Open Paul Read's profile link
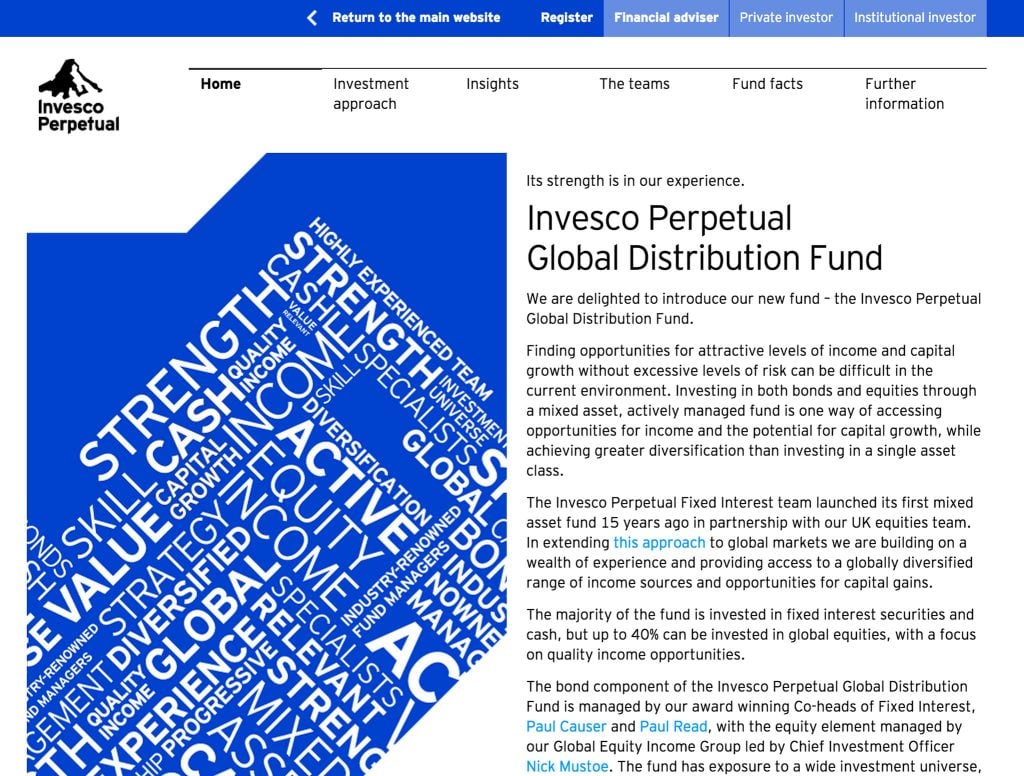The image size is (1024, 776). click(673, 726)
